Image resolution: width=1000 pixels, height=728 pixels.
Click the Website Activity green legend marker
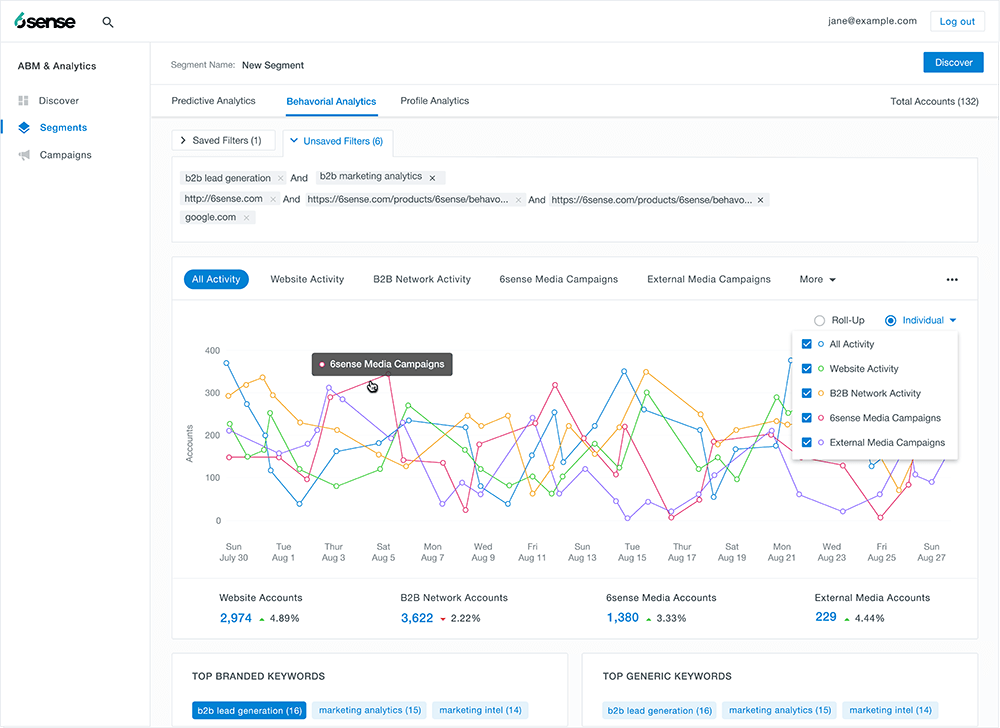point(821,368)
